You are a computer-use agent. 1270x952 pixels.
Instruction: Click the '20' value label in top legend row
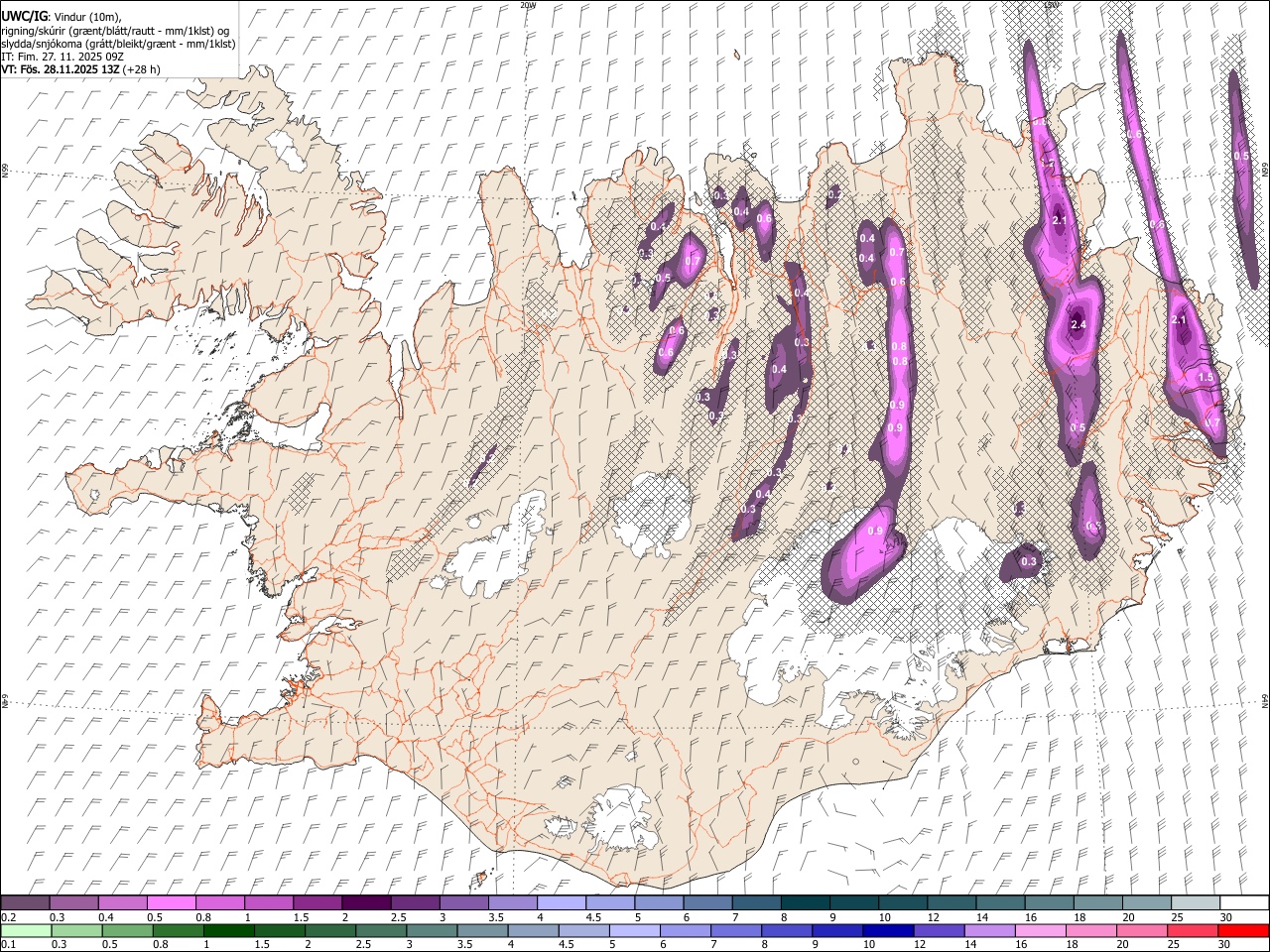(1128, 917)
